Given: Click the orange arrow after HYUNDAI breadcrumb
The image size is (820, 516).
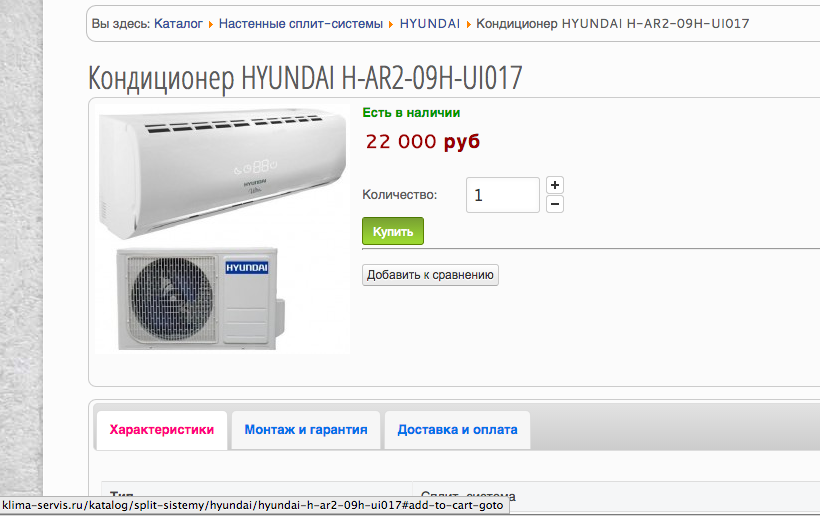Looking at the screenshot, I should [469, 24].
